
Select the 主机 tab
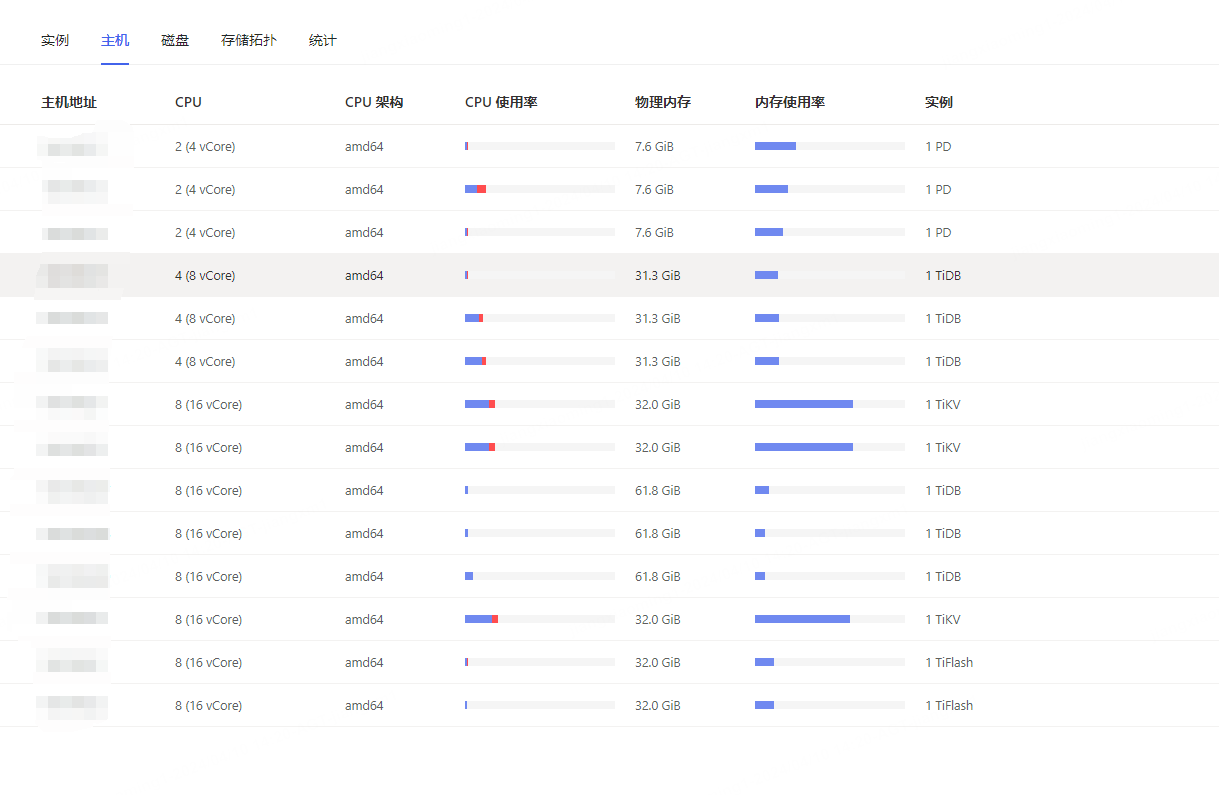click(115, 41)
